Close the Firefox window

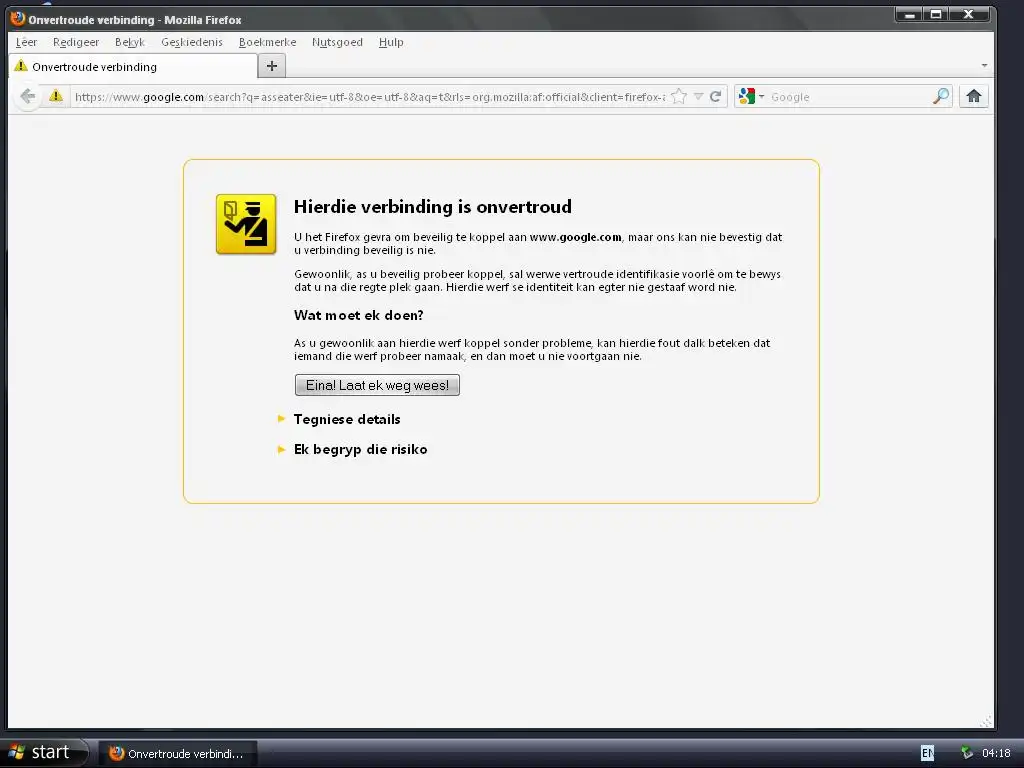(969, 14)
